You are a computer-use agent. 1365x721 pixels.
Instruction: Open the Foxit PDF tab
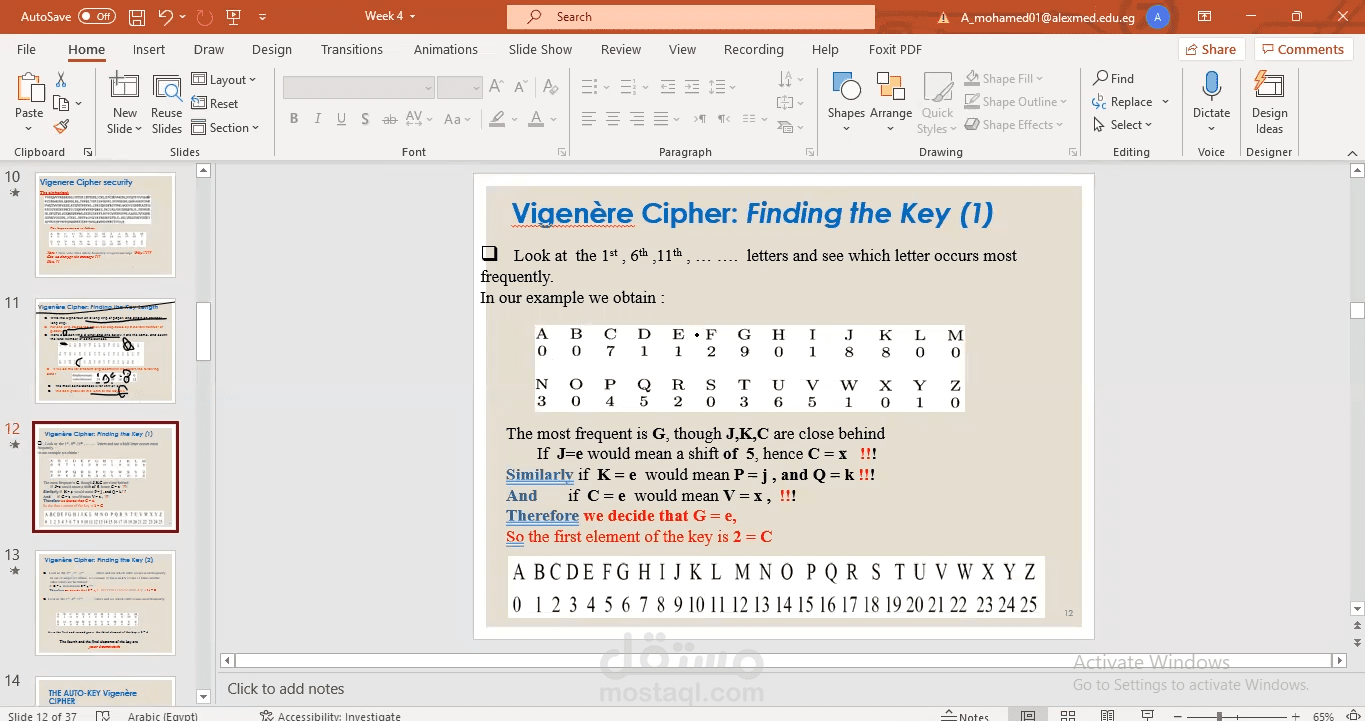coord(895,49)
